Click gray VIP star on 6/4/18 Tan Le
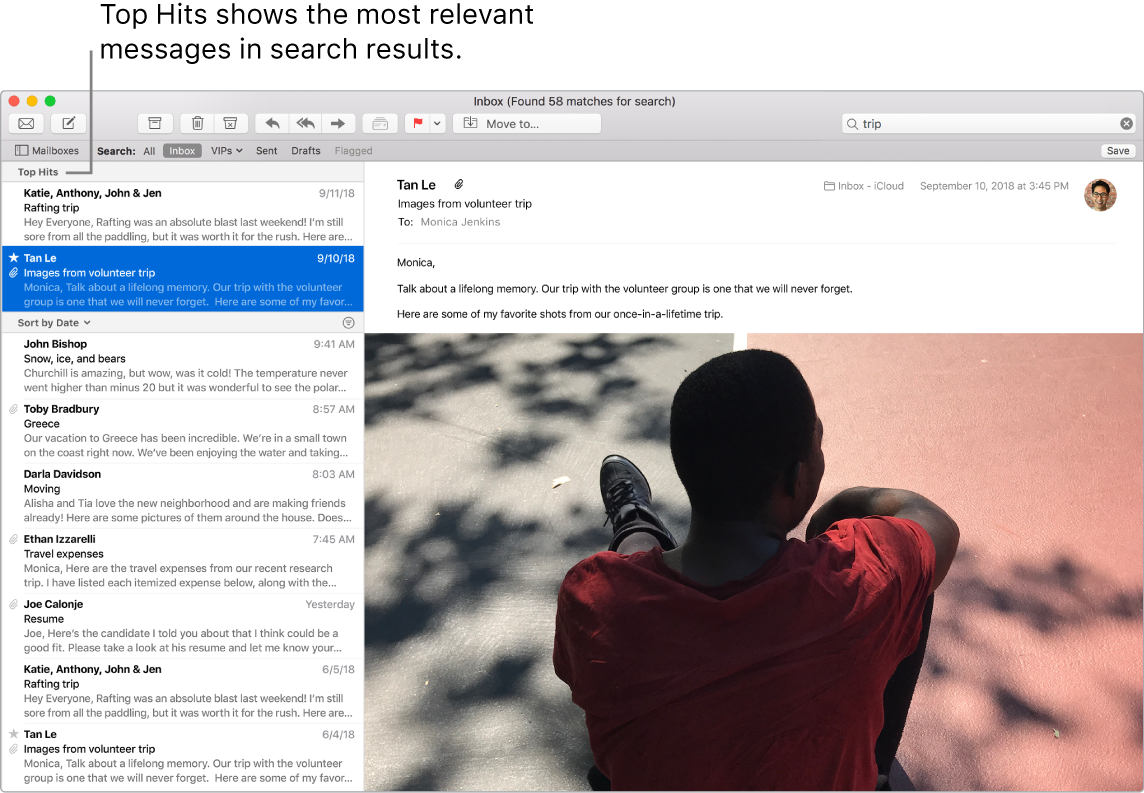 13,734
